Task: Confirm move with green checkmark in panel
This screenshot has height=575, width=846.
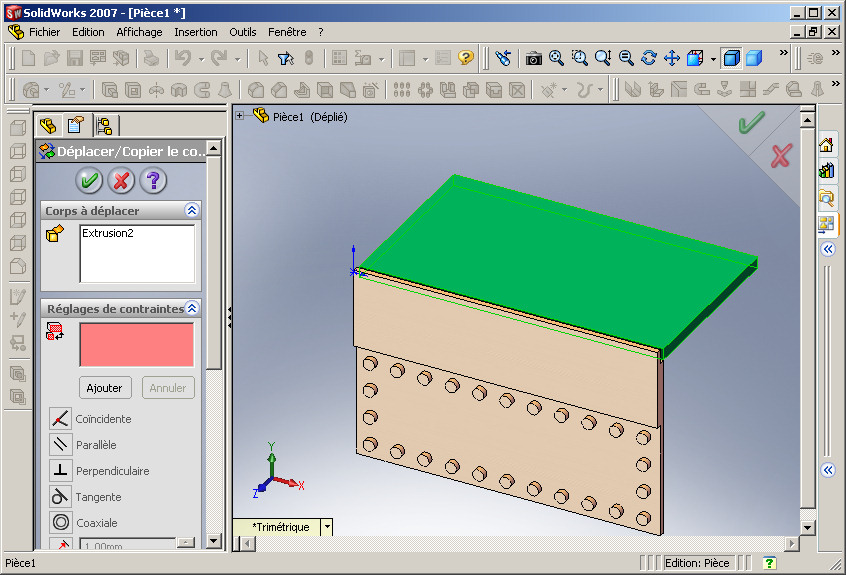Action: 89,180
